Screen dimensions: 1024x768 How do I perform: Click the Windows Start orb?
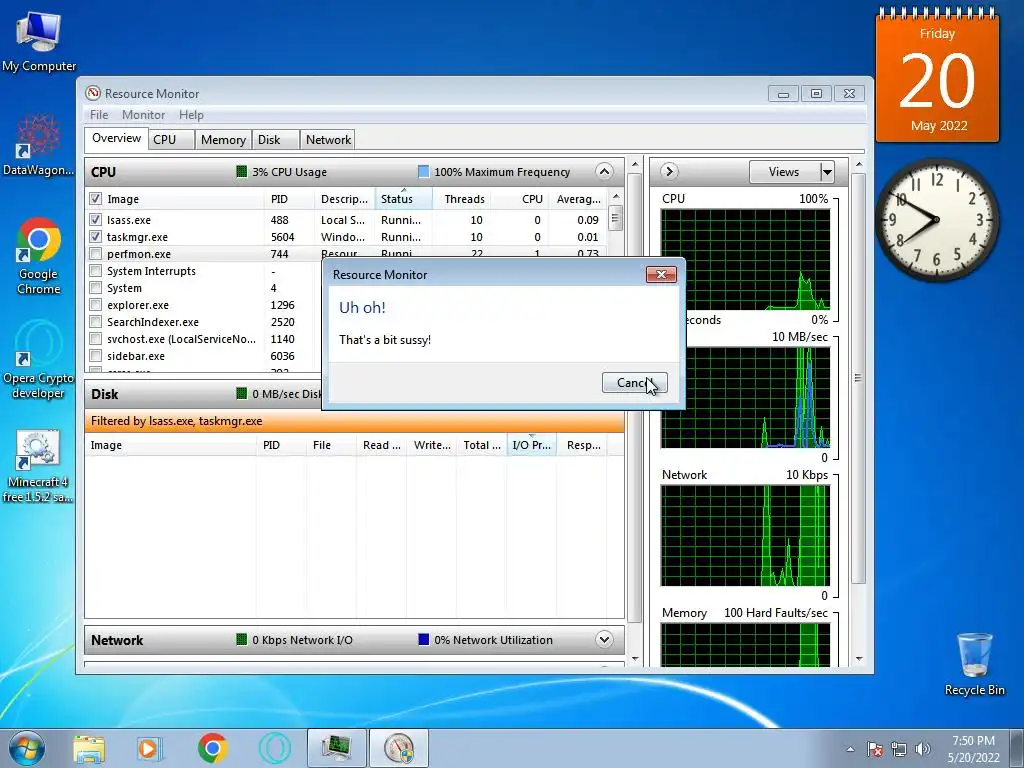point(27,748)
